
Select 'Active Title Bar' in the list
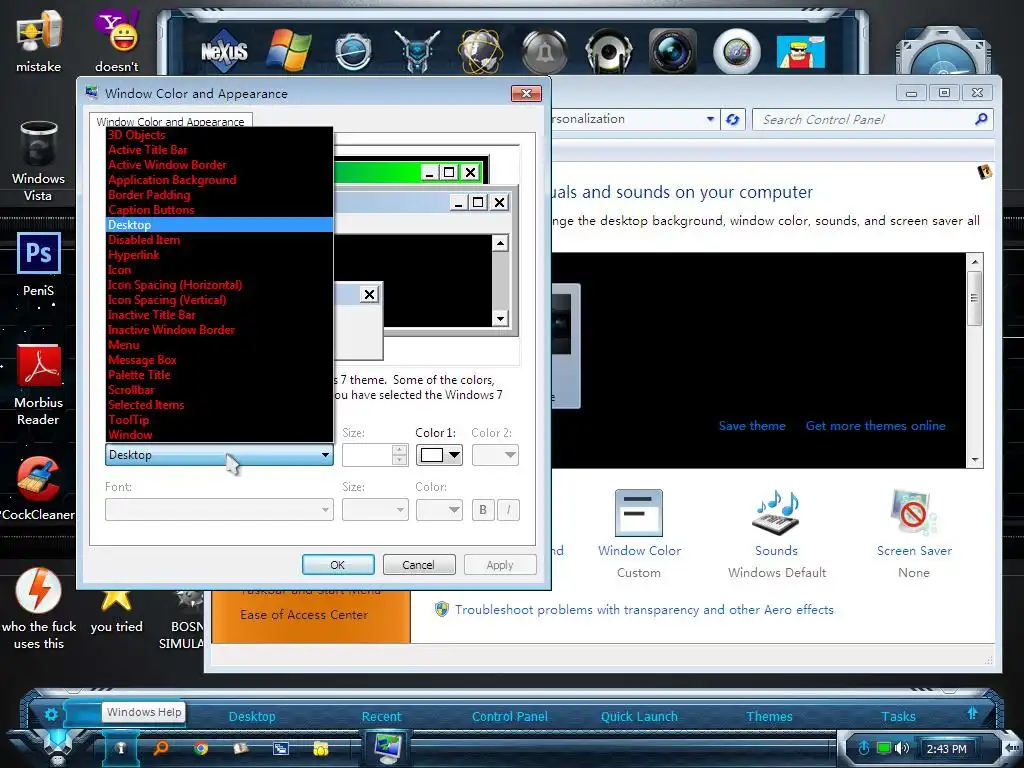tap(219, 150)
